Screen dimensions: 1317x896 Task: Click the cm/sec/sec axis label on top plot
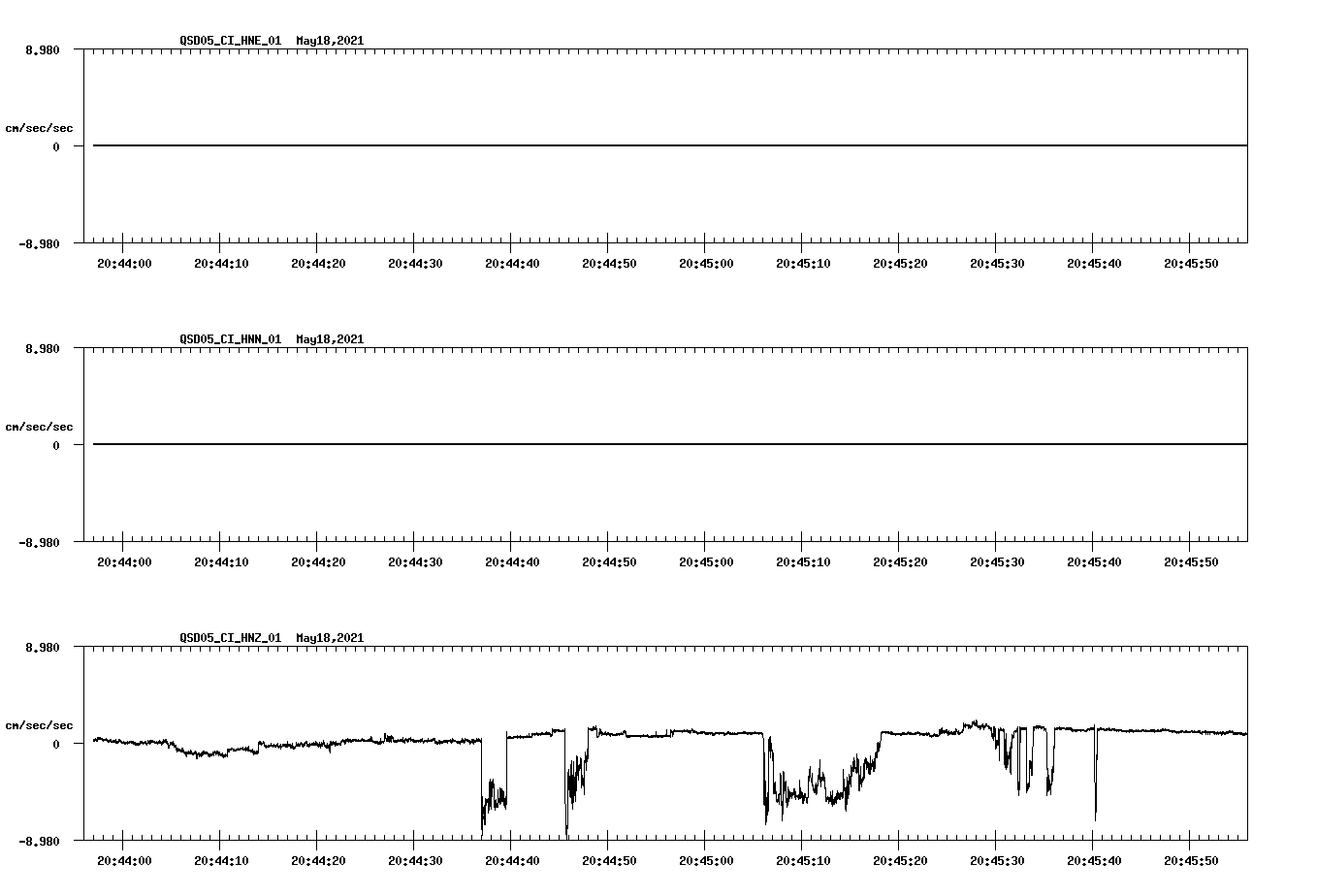tap(39, 126)
